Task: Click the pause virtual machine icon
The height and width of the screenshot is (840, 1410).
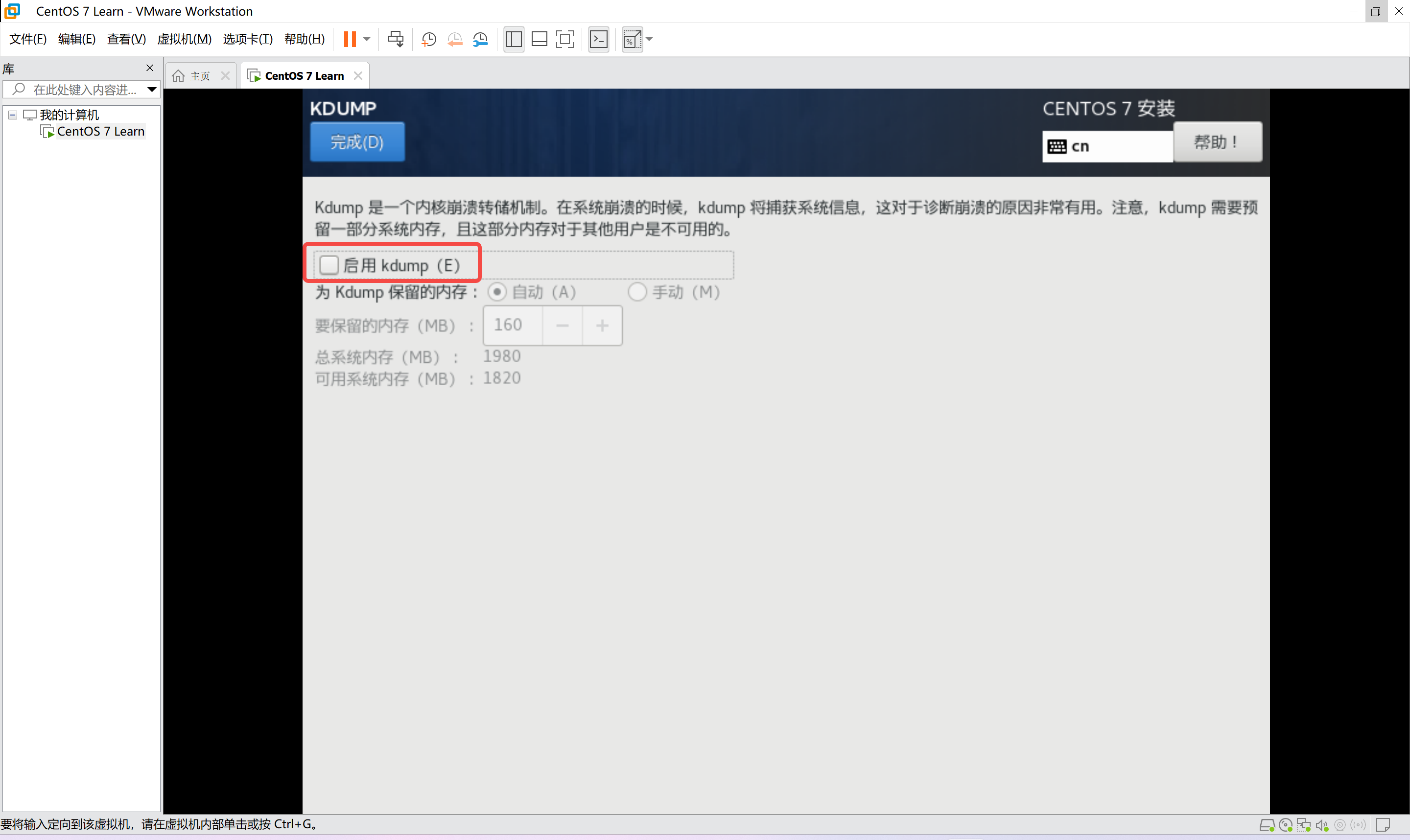Action: (x=350, y=39)
